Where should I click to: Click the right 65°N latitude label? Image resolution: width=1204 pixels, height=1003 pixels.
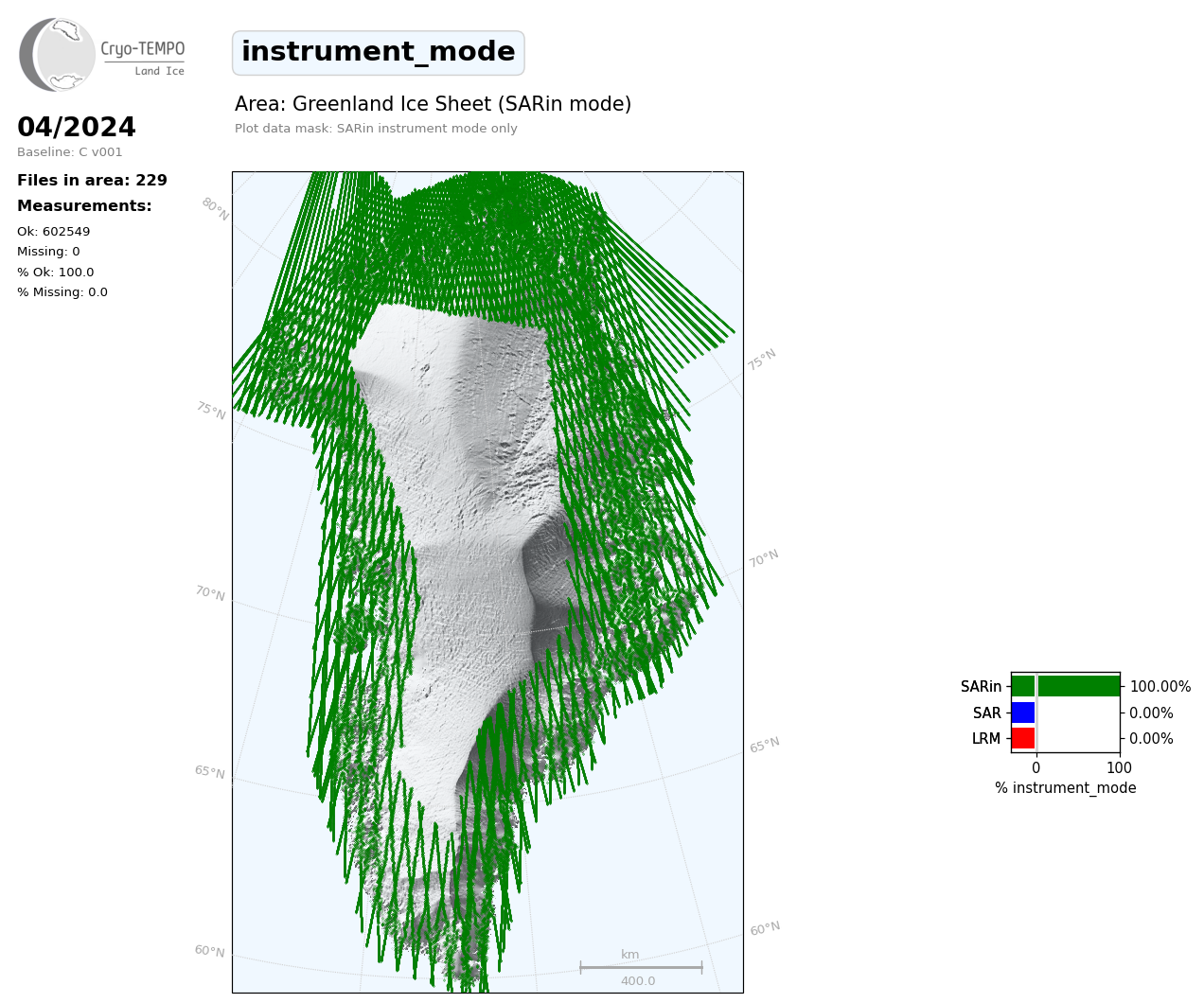(765, 745)
